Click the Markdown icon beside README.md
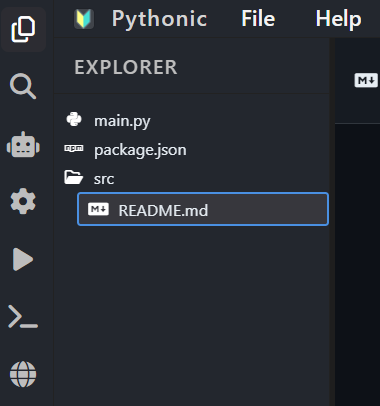The height and width of the screenshot is (406, 380). click(98, 209)
